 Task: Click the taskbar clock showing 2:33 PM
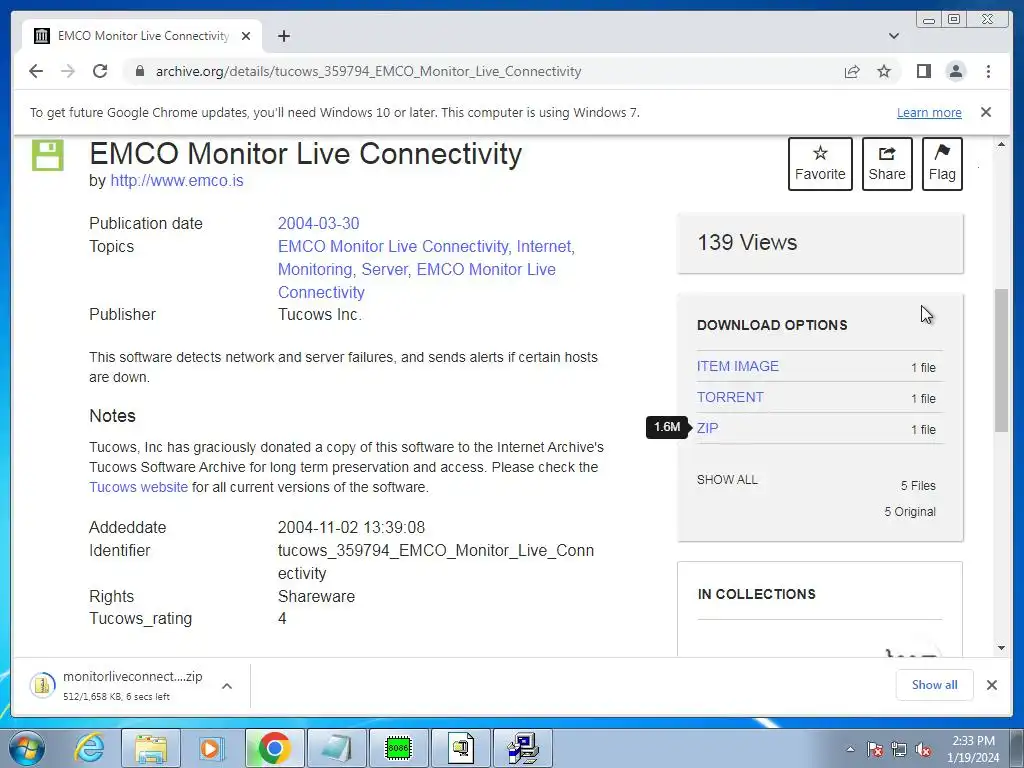click(x=973, y=749)
